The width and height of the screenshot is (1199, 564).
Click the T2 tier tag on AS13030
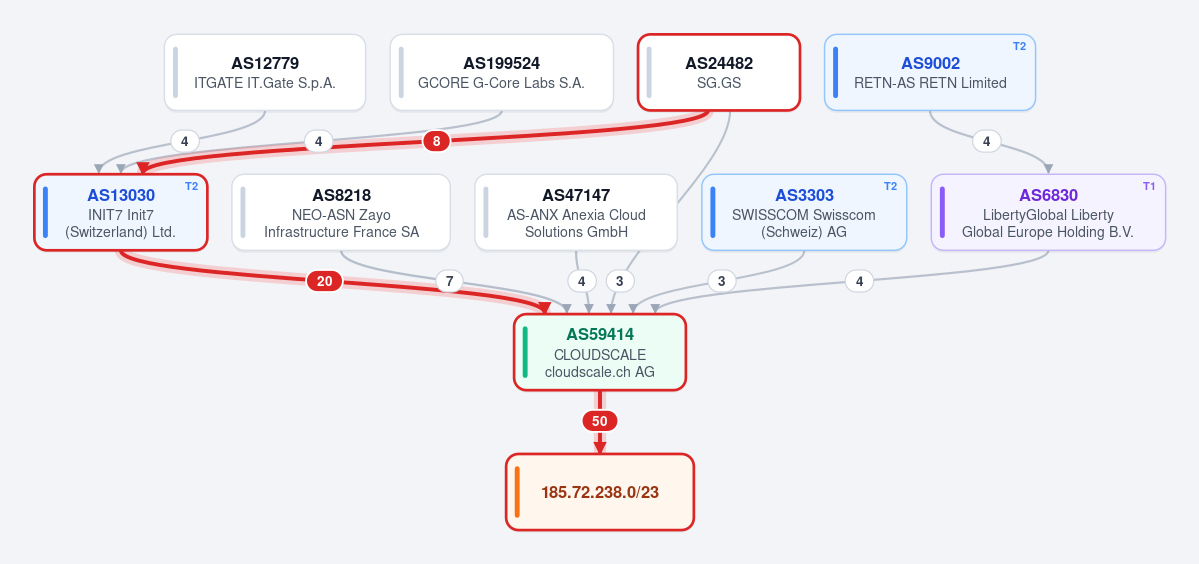[191, 186]
